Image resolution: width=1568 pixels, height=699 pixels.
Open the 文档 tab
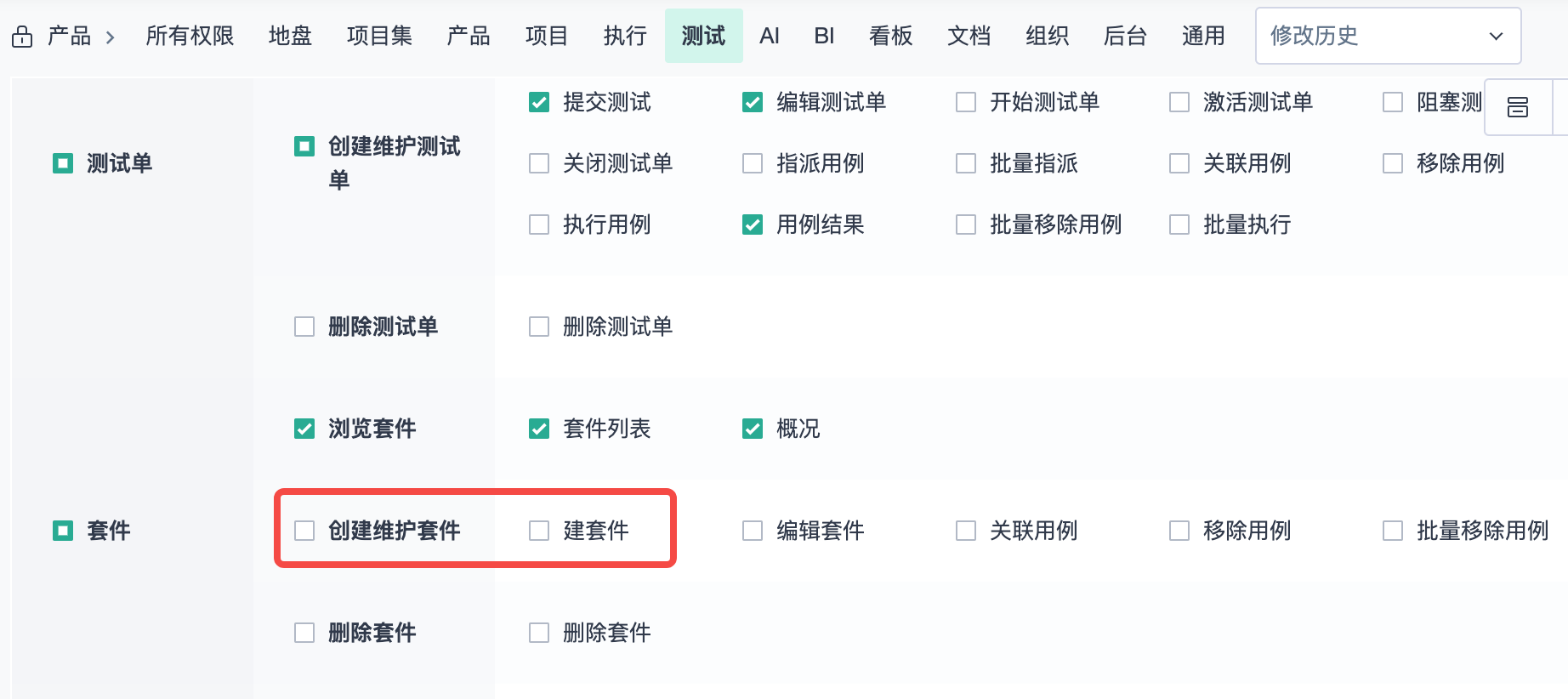(x=969, y=36)
